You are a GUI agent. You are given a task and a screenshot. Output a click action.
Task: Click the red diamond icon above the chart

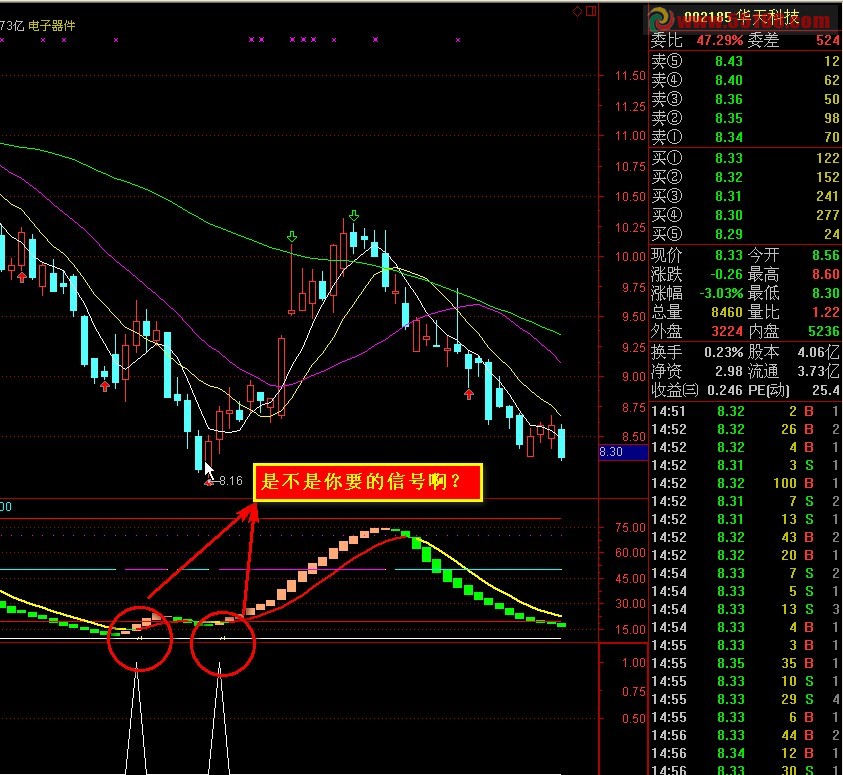577,11
